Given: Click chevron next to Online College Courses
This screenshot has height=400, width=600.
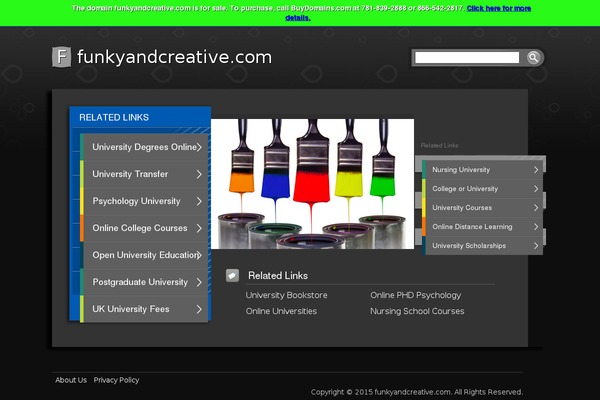Looking at the screenshot, I should pos(199,228).
